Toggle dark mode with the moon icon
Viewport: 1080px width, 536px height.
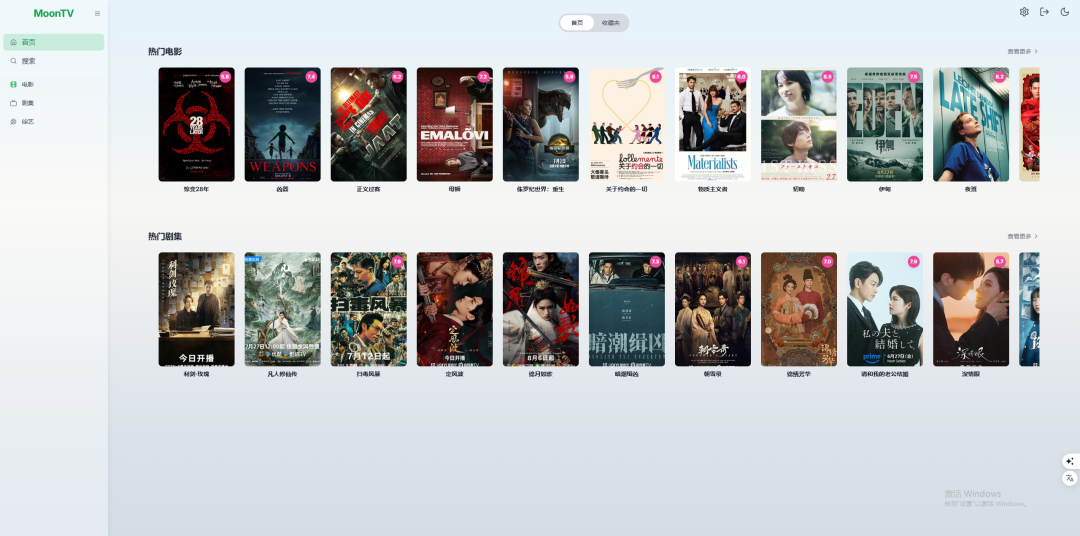[1065, 12]
